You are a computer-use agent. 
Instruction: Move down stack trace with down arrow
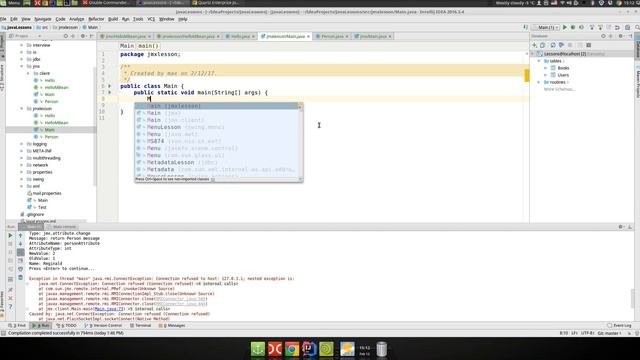coord(20,244)
